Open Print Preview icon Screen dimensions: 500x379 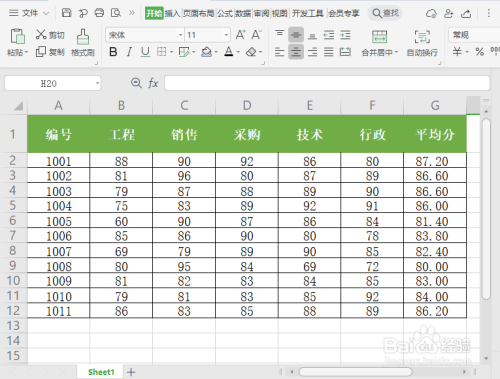tap(116, 13)
